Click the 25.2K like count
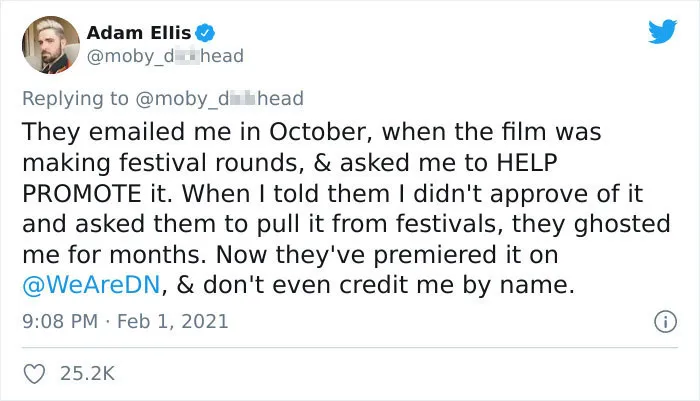Viewport: 700px width, 401px height. [x=88, y=373]
